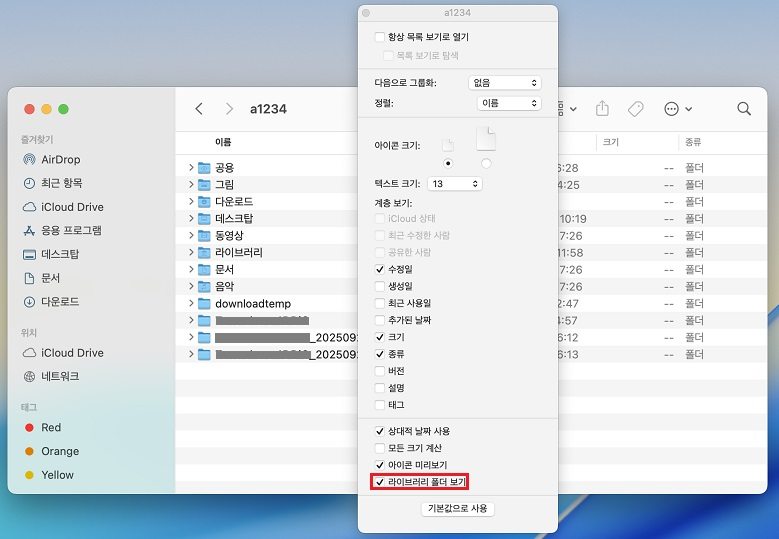The image size is (779, 539).
Task: Check the 버전 column checkbox
Action: [x=380, y=371]
